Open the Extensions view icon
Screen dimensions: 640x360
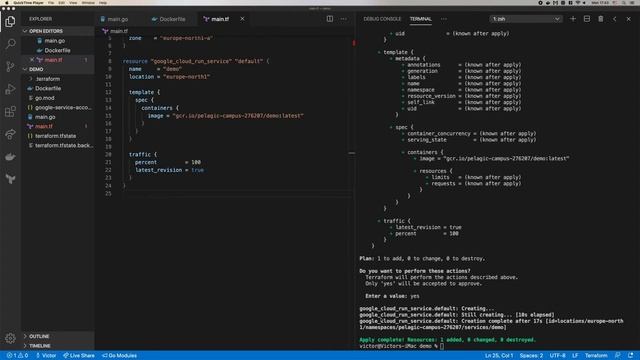pos(10,111)
